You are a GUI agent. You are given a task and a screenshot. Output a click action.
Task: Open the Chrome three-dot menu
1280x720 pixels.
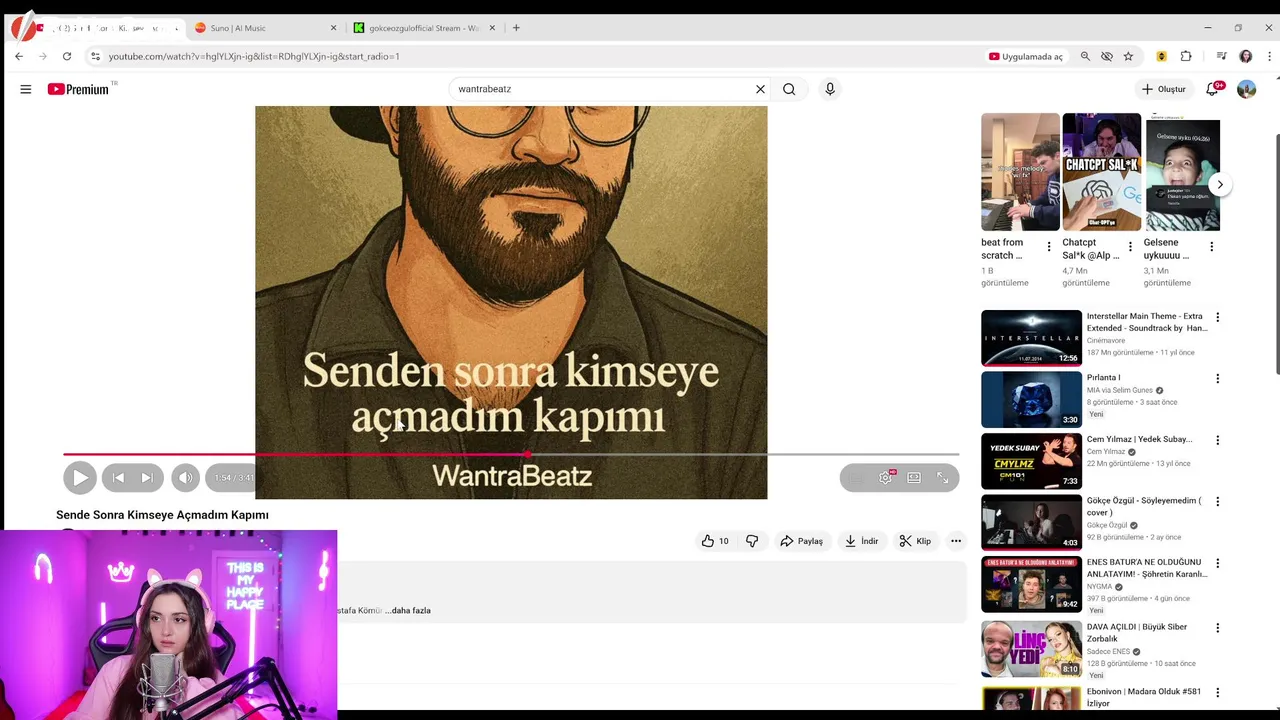click(1270, 56)
